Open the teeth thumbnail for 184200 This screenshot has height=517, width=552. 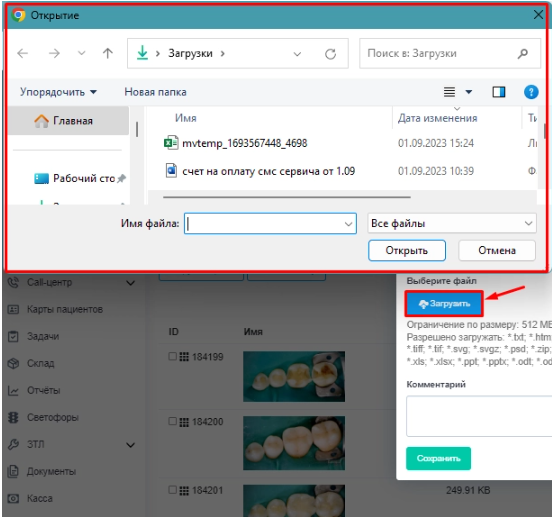[294, 443]
